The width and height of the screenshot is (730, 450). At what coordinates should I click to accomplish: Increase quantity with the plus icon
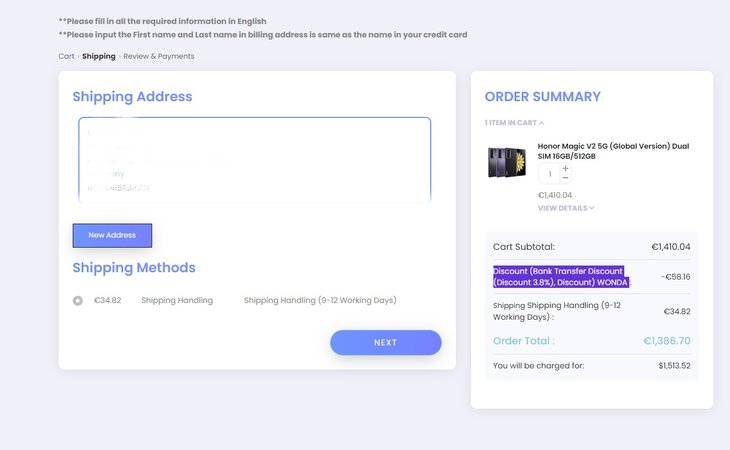coord(565,168)
